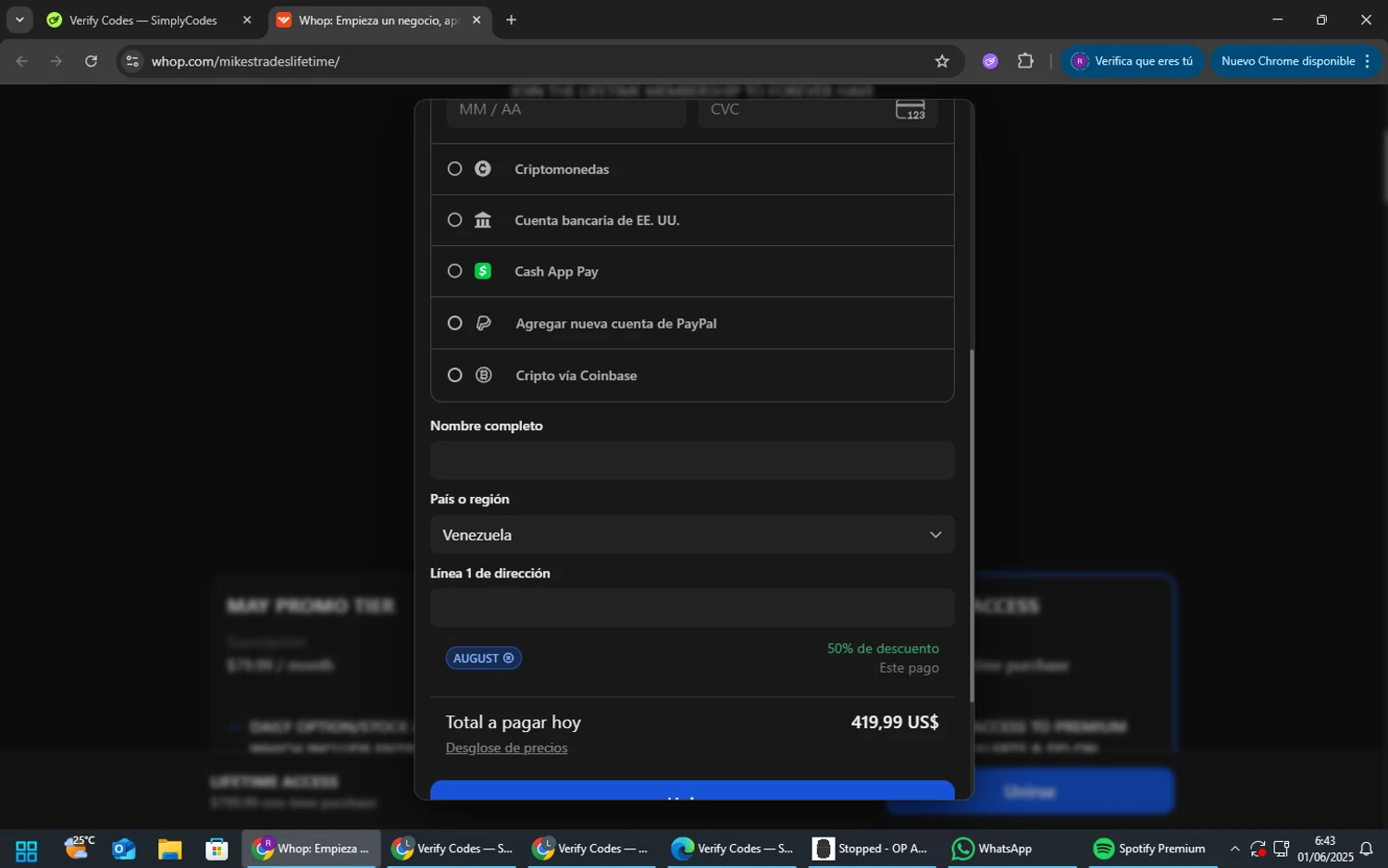Screen dimensions: 1388x868
Task: Open the Desglose de precios link
Action: [506, 748]
